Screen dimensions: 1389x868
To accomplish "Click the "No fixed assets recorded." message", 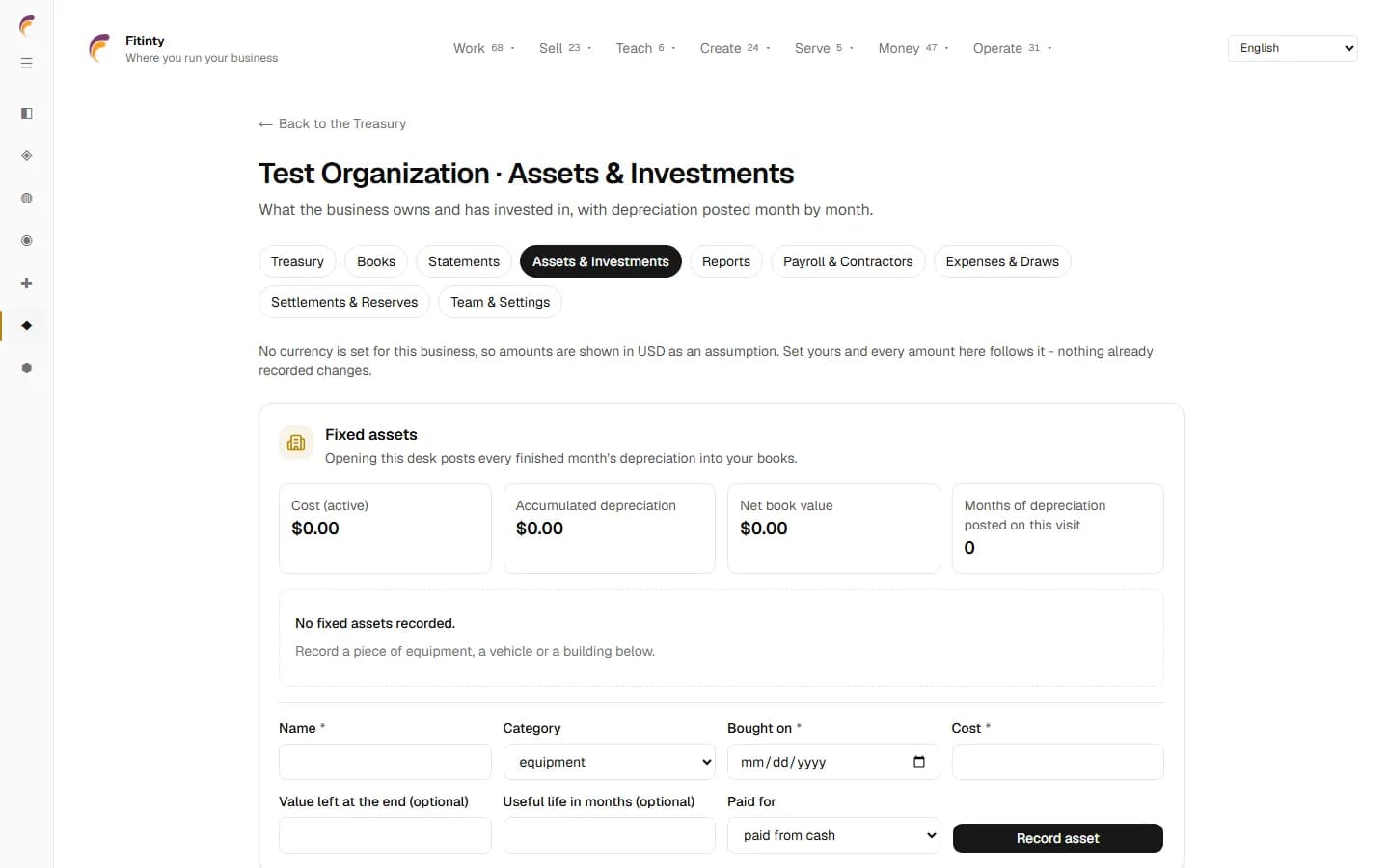I will [375, 623].
